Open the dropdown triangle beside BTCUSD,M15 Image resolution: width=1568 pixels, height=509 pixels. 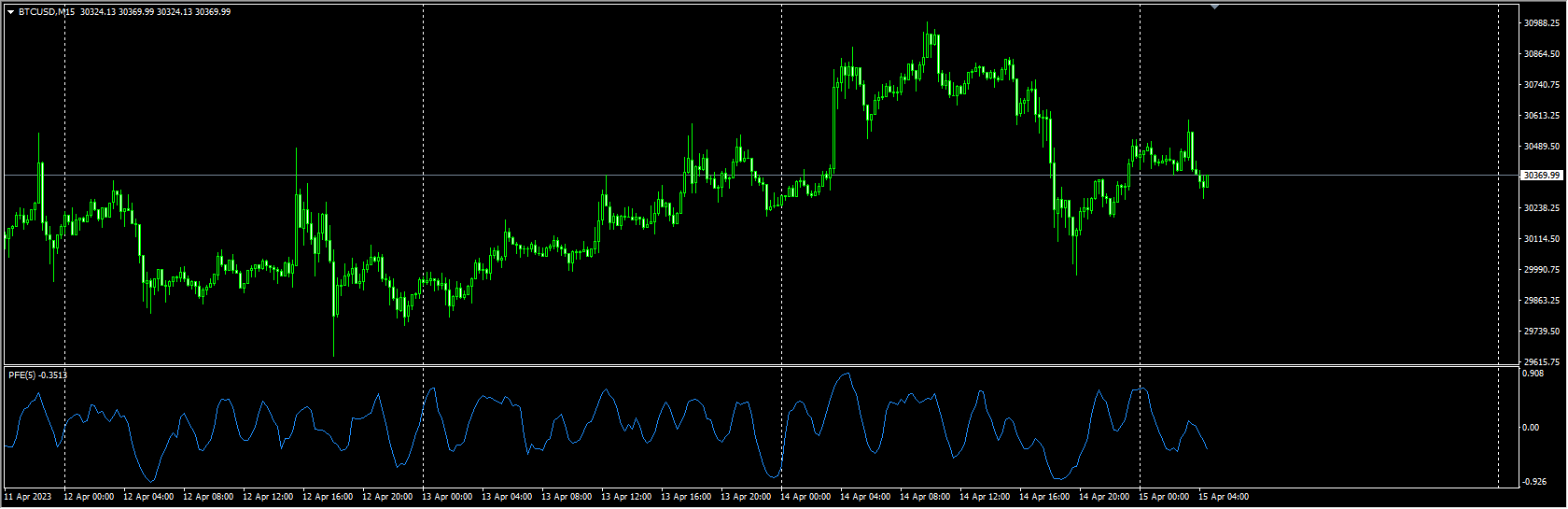tap(10, 12)
